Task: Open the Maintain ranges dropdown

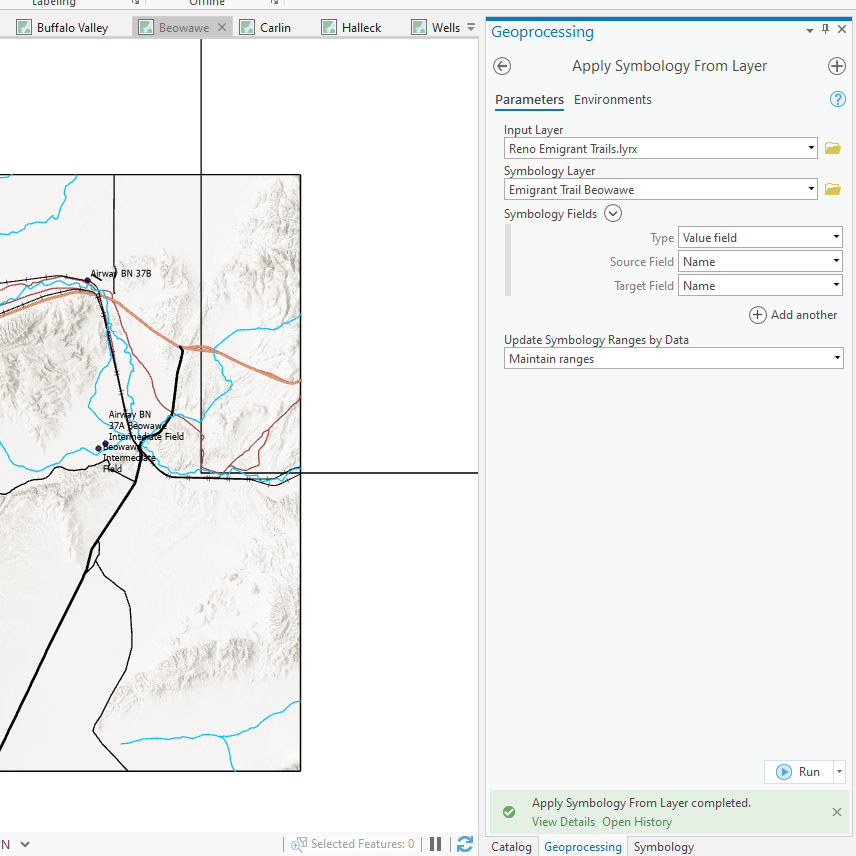Action: (837, 357)
